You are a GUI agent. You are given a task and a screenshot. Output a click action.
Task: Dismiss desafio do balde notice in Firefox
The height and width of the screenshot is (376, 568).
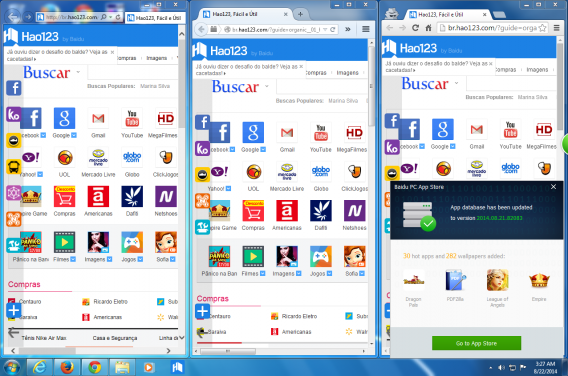(x=301, y=66)
